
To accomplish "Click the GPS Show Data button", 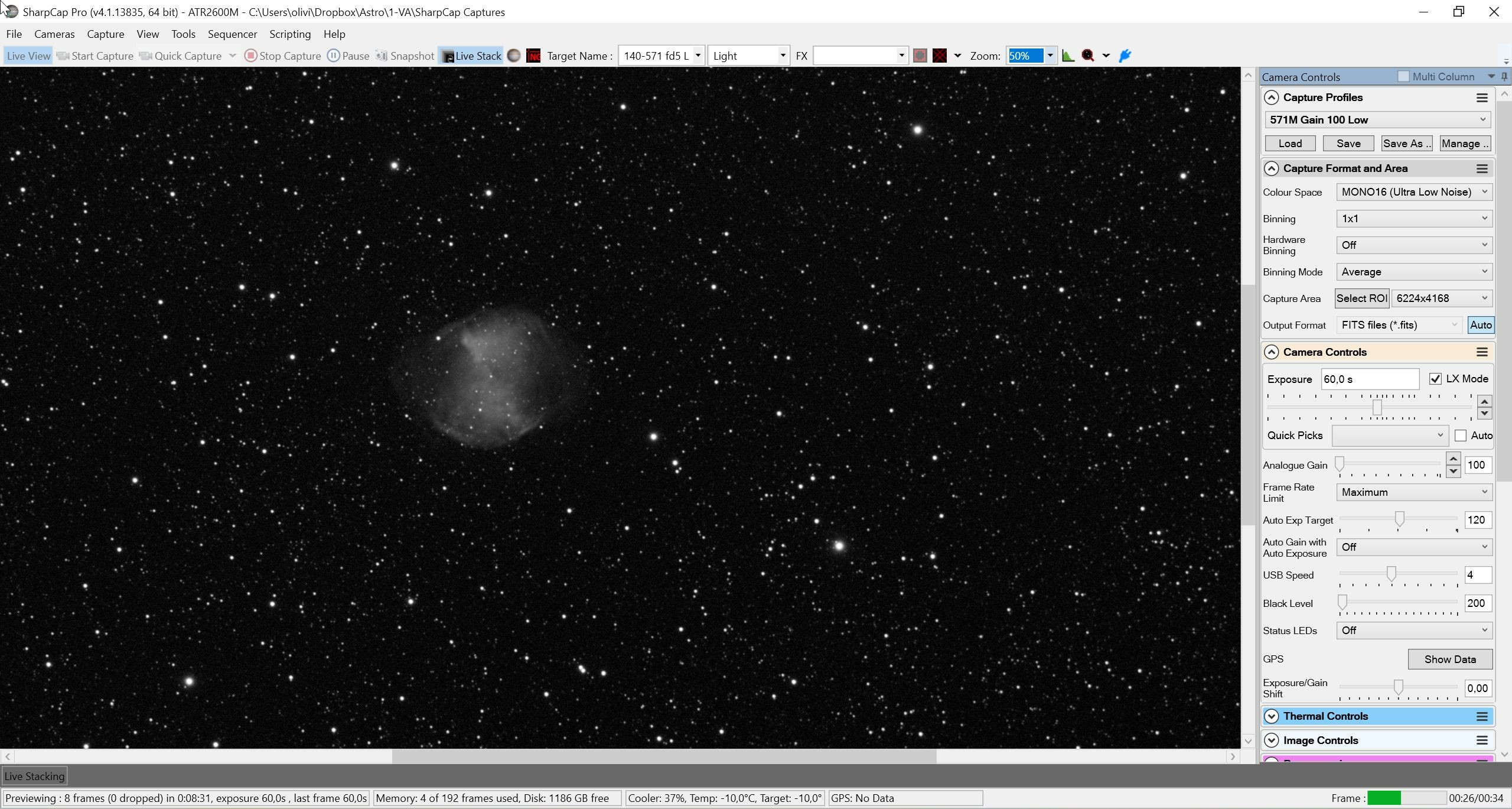I will point(1450,659).
